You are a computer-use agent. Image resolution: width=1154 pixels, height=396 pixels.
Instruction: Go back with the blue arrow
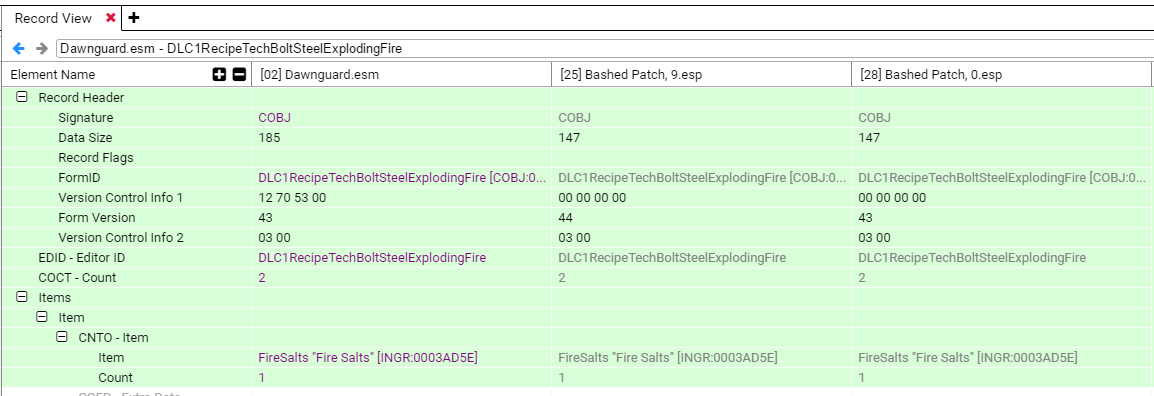click(19, 49)
